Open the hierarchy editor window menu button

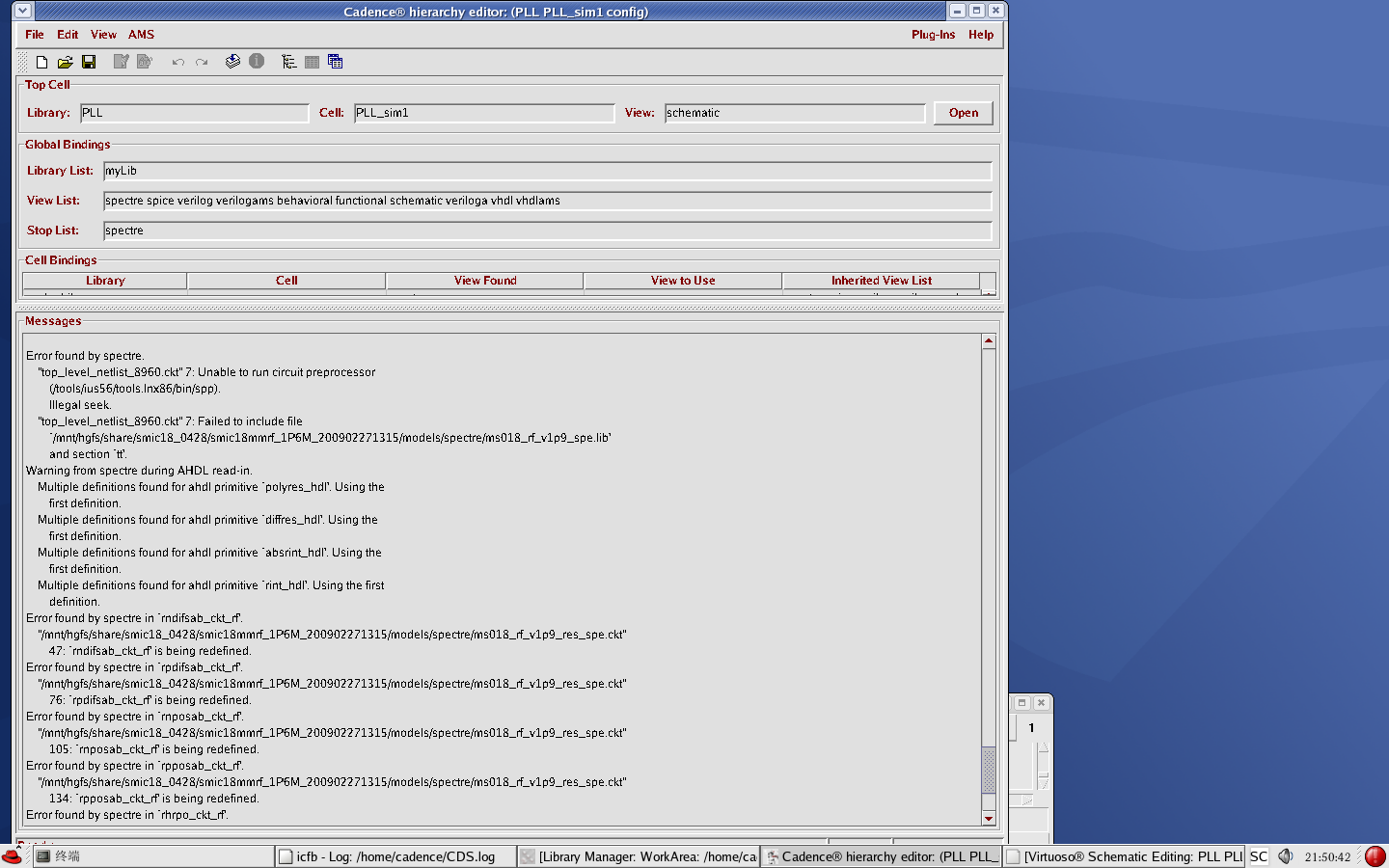tap(23, 11)
